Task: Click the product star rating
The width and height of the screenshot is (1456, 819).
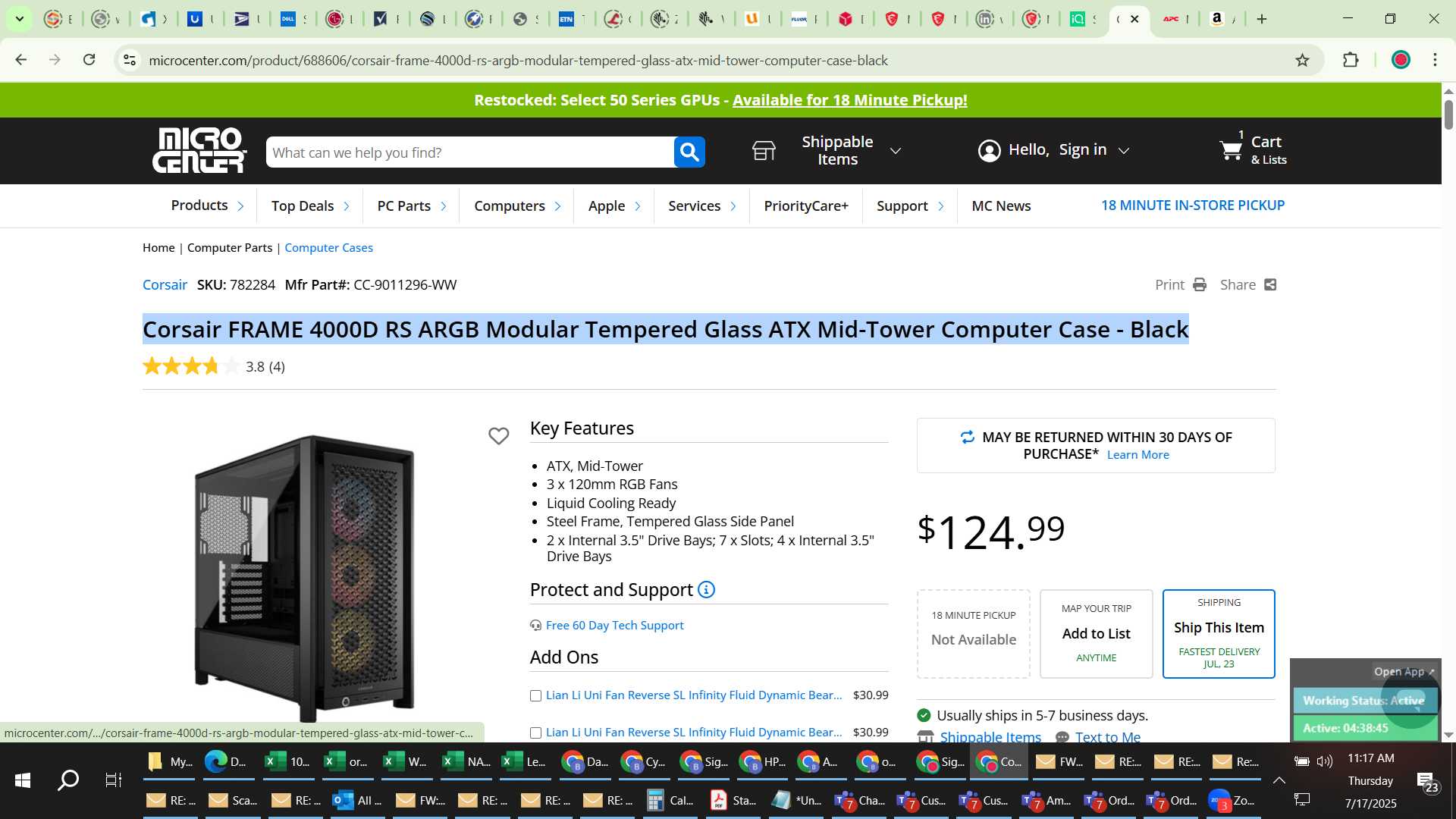Action: [191, 366]
